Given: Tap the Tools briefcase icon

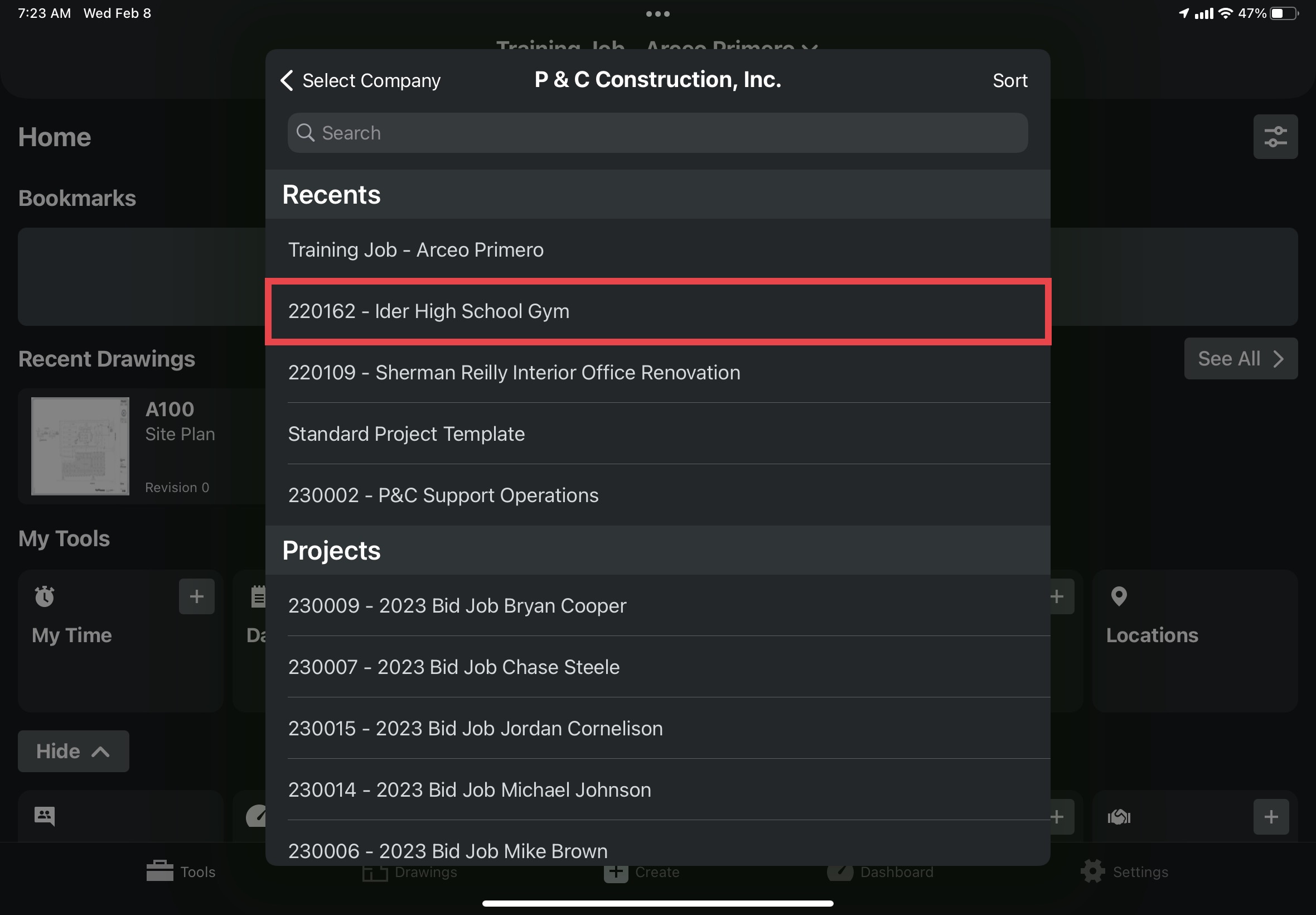Looking at the screenshot, I should [160, 871].
